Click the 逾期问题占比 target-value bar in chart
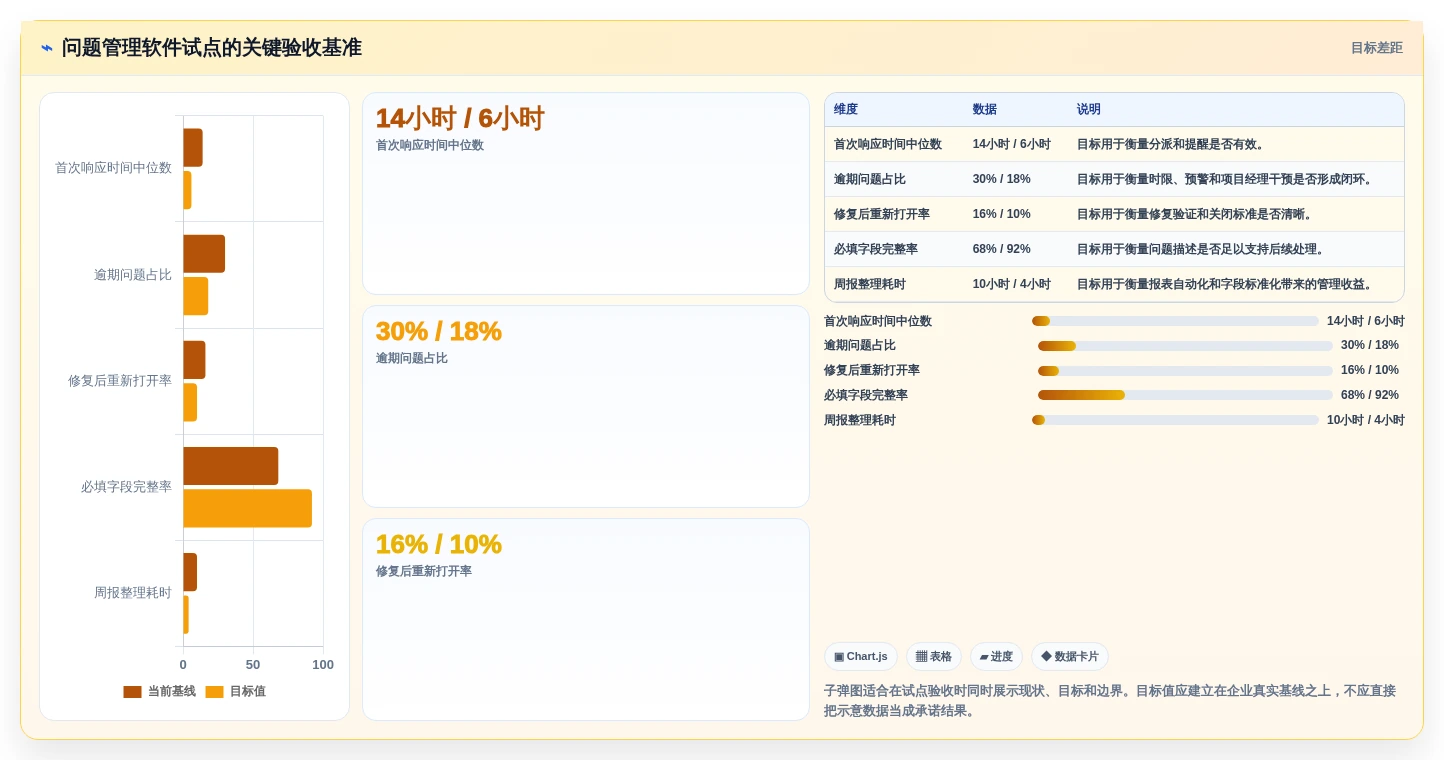The image size is (1444, 760). pos(195,296)
